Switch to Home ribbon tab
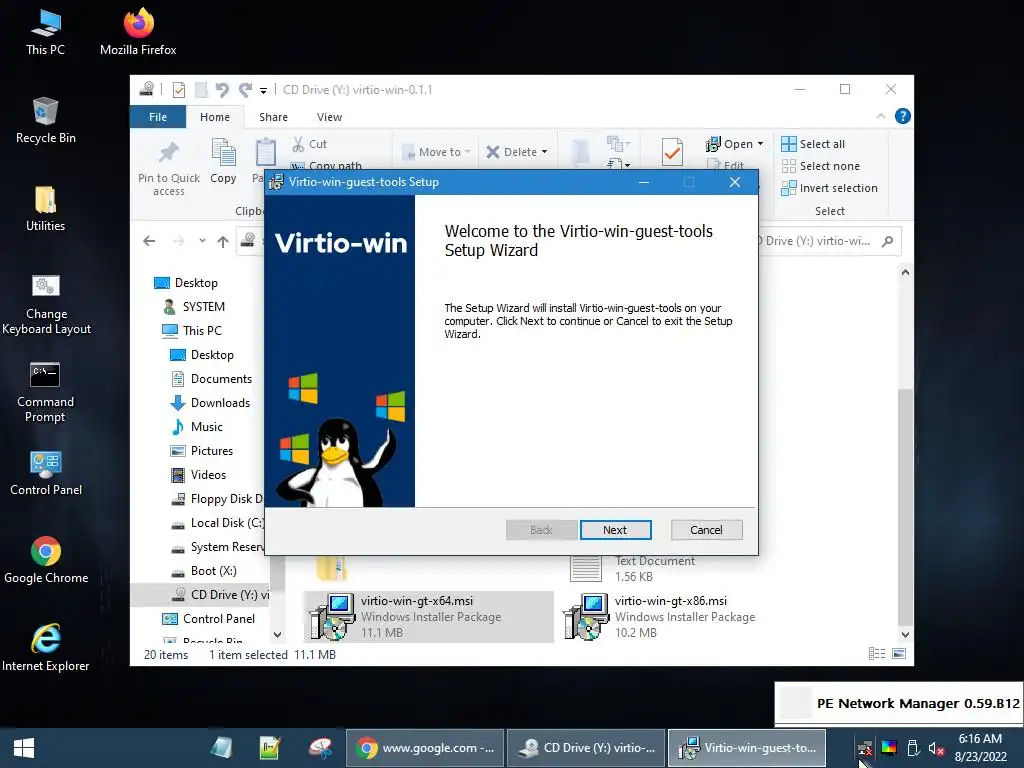Viewport: 1024px width, 768px height. click(215, 117)
